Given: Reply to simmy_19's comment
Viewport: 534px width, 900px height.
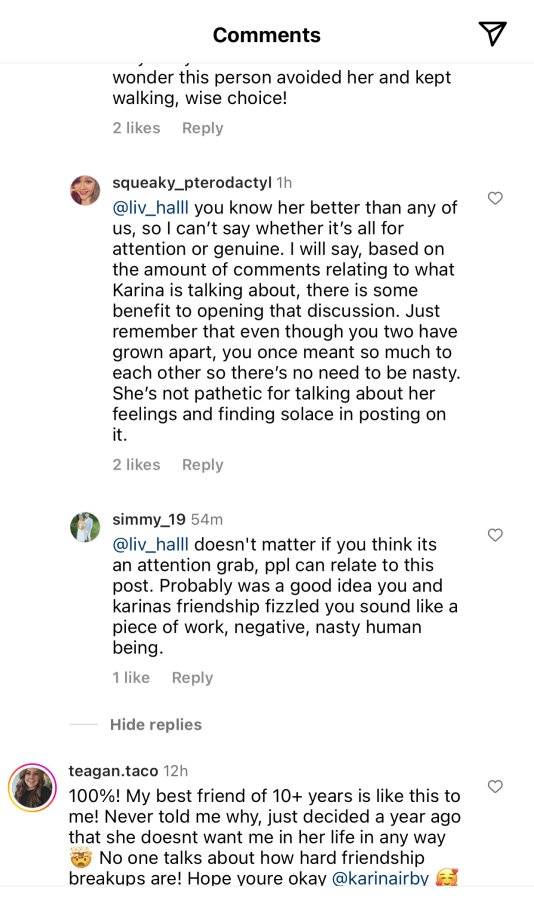Looking at the screenshot, I should pyautogui.click(x=192, y=677).
